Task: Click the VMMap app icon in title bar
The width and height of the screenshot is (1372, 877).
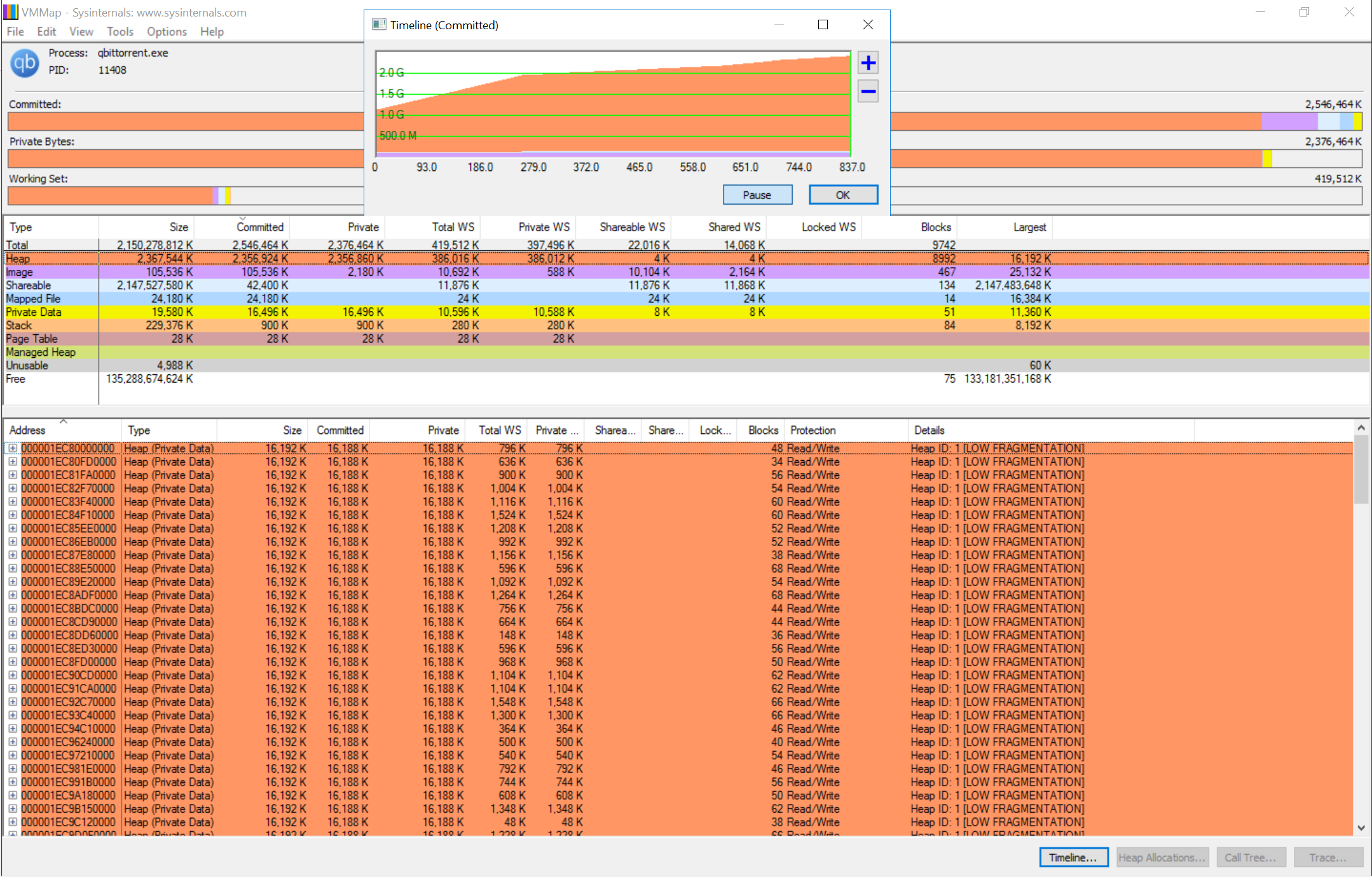Action: (x=10, y=12)
